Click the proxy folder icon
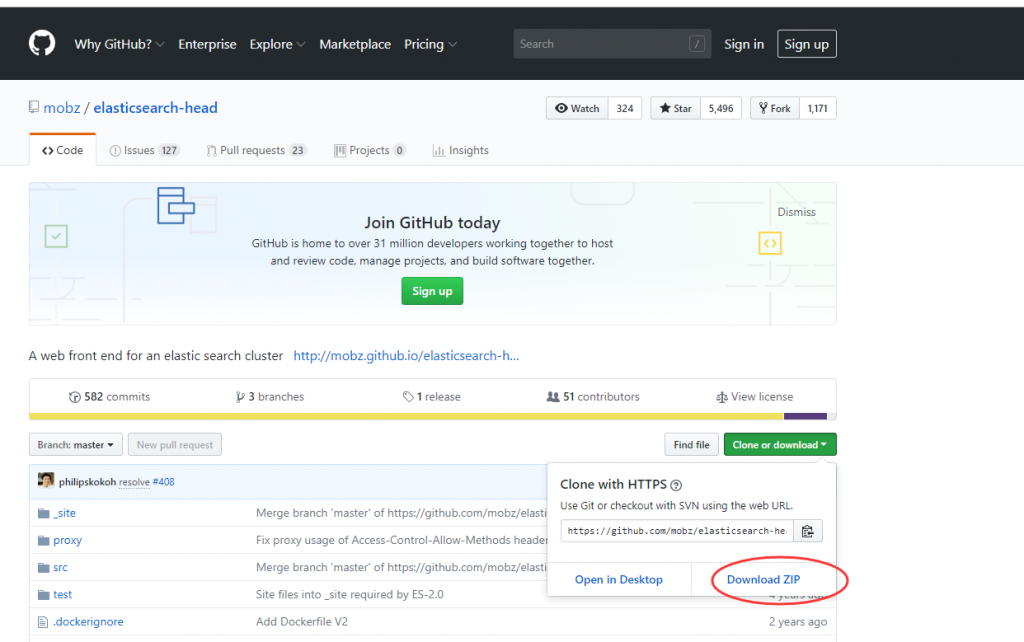Image resolution: width=1024 pixels, height=642 pixels. [x=44, y=541]
